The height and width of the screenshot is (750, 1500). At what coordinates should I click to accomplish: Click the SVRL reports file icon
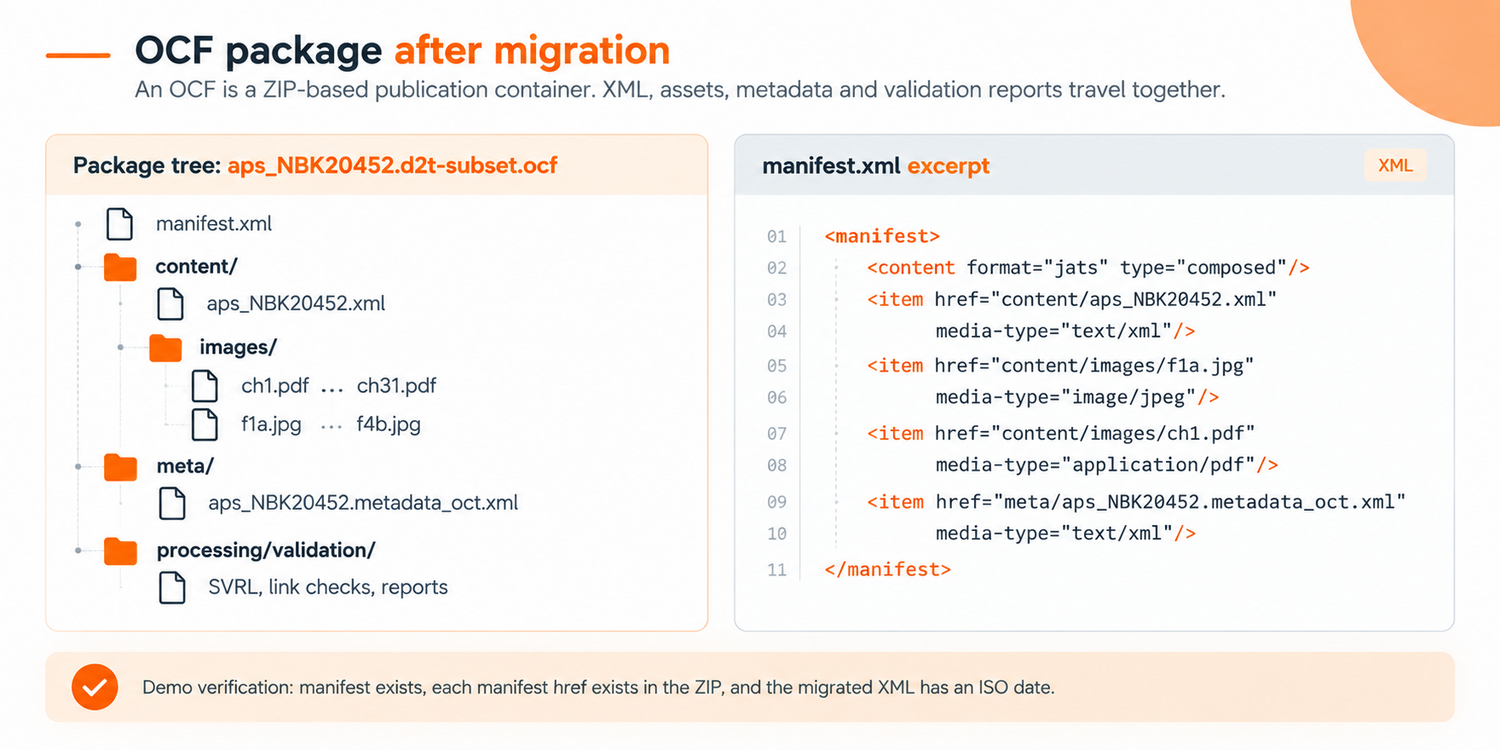click(x=172, y=587)
